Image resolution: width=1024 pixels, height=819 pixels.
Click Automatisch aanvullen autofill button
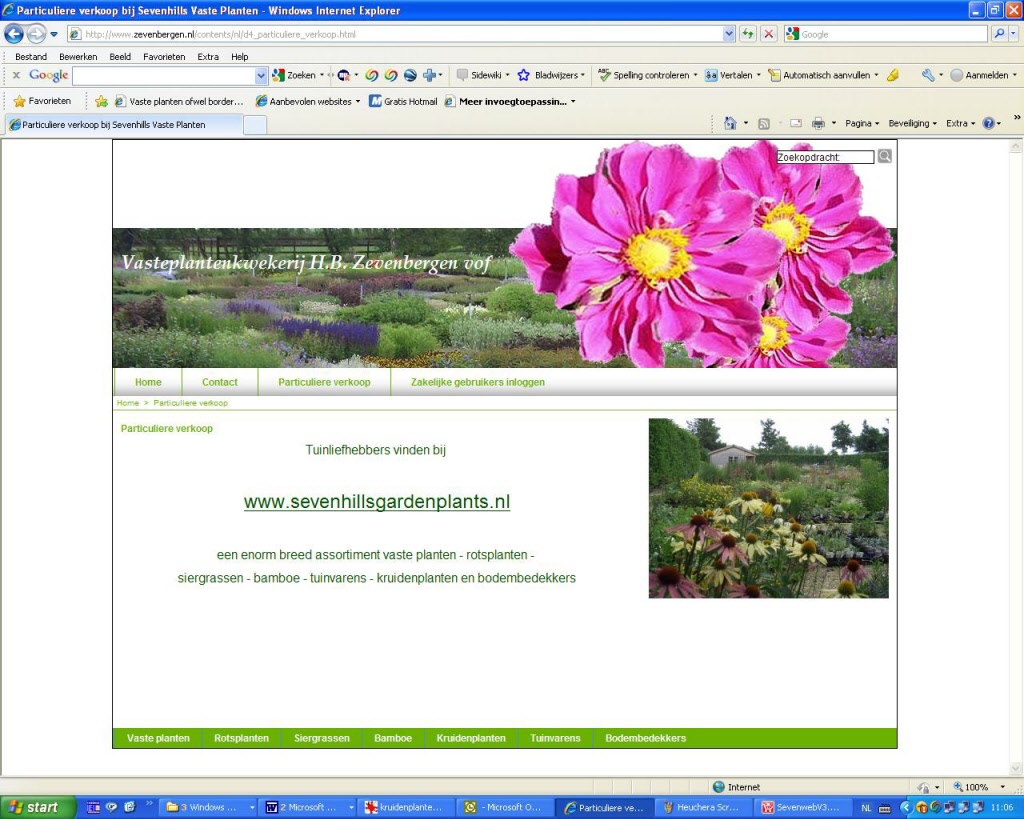[x=822, y=75]
